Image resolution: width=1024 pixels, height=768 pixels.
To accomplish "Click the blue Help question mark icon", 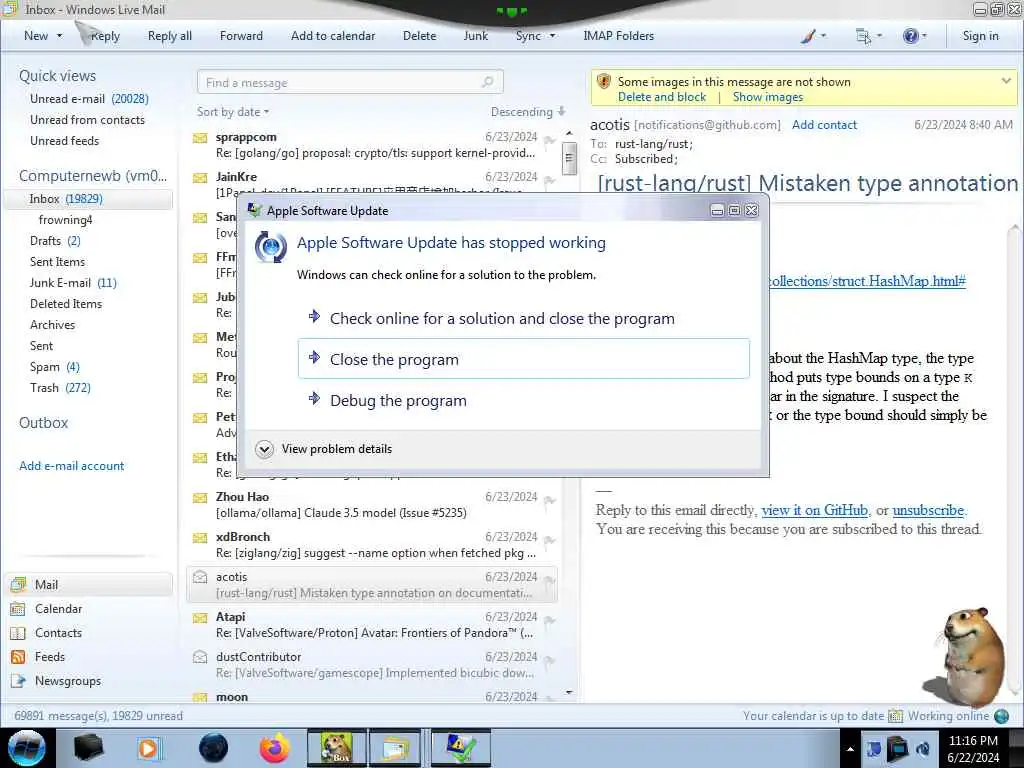I will point(910,36).
